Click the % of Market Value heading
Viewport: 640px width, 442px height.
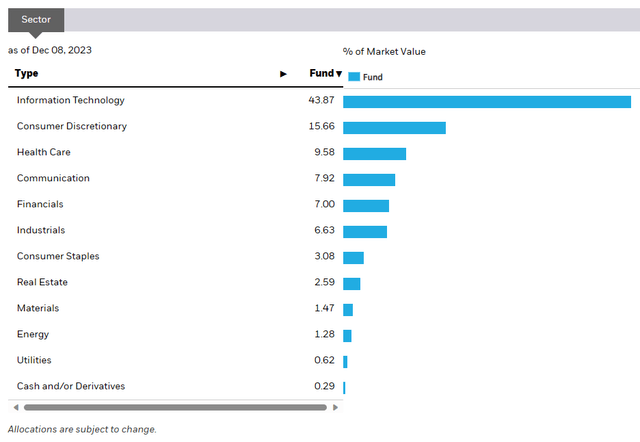coord(384,52)
